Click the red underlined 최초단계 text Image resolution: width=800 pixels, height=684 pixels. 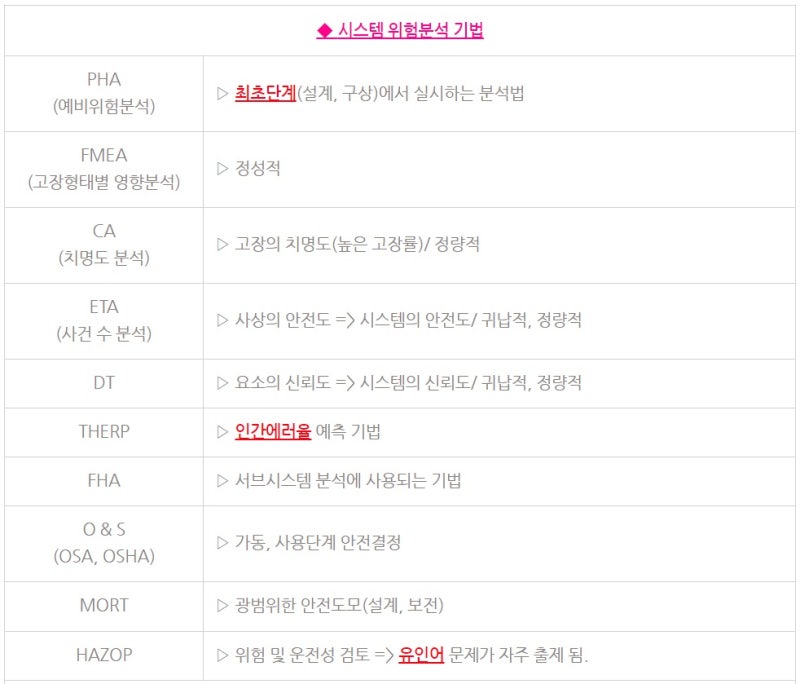(x=265, y=93)
